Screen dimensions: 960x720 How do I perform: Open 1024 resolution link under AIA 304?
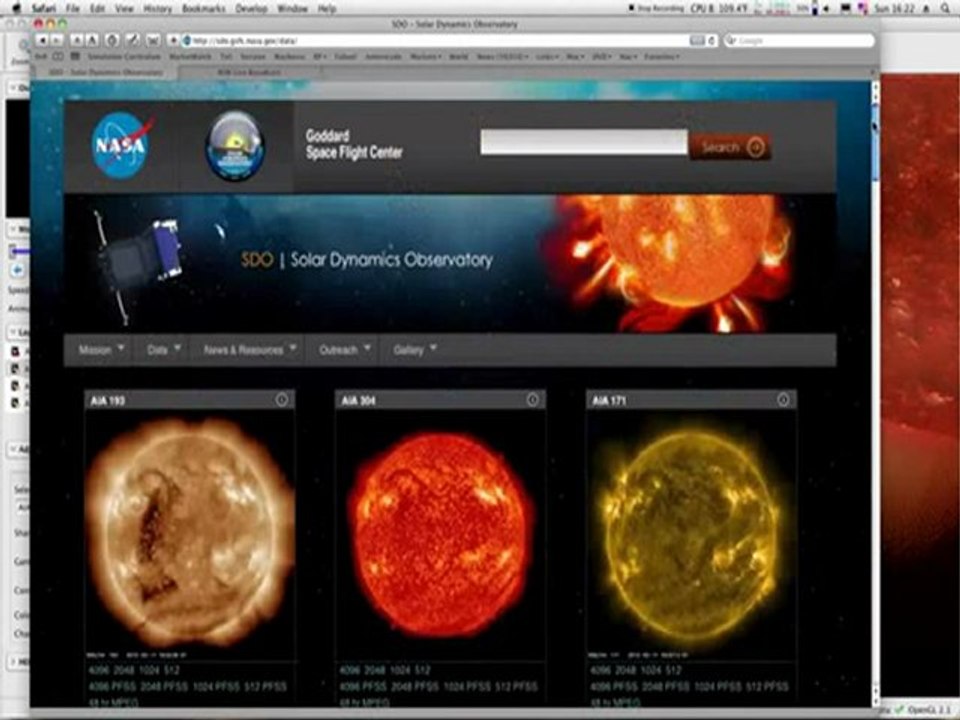pyautogui.click(x=399, y=670)
